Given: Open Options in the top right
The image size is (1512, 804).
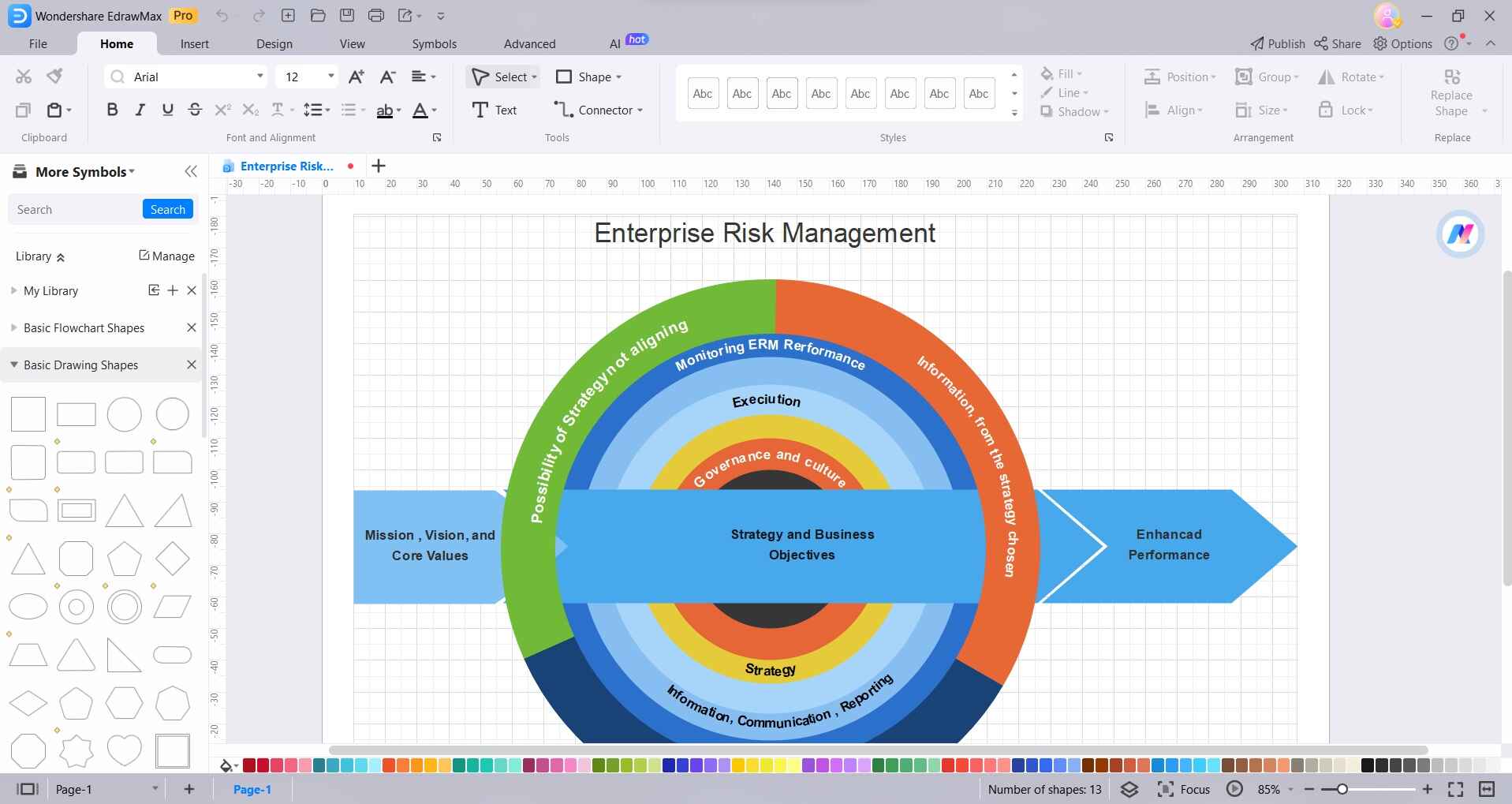Looking at the screenshot, I should (x=1403, y=44).
